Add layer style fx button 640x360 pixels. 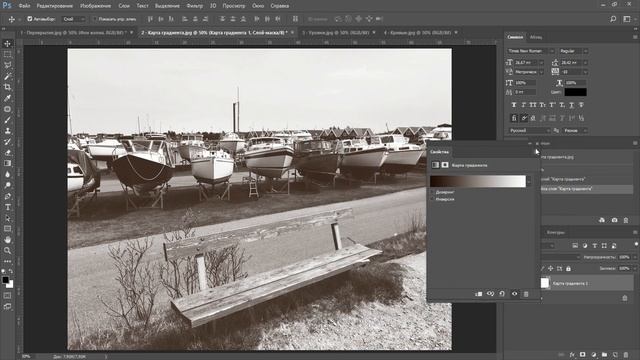coord(572,355)
